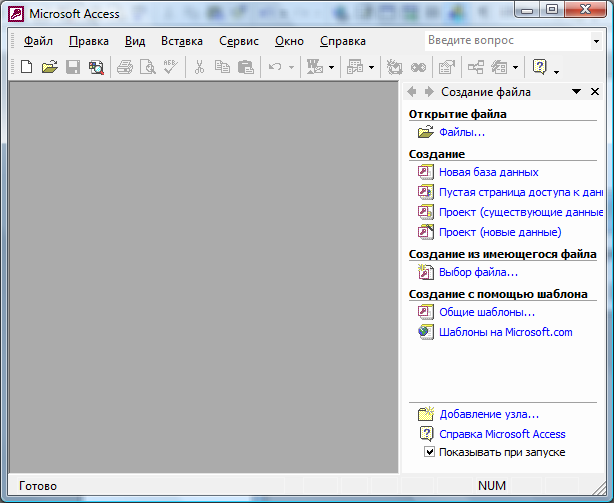Expand the New Object dropdown arrow

(516, 67)
